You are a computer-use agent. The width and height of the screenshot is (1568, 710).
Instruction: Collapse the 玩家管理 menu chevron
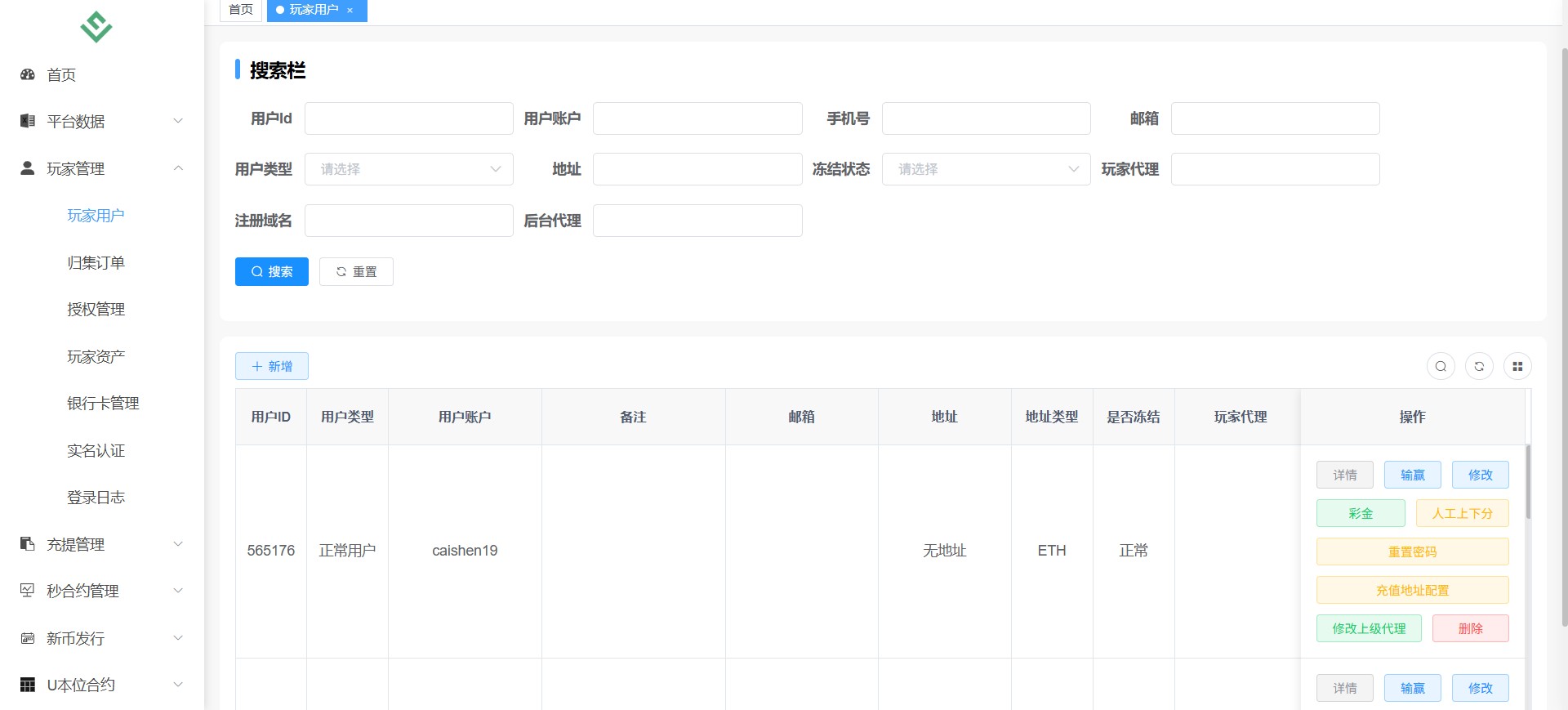[178, 168]
